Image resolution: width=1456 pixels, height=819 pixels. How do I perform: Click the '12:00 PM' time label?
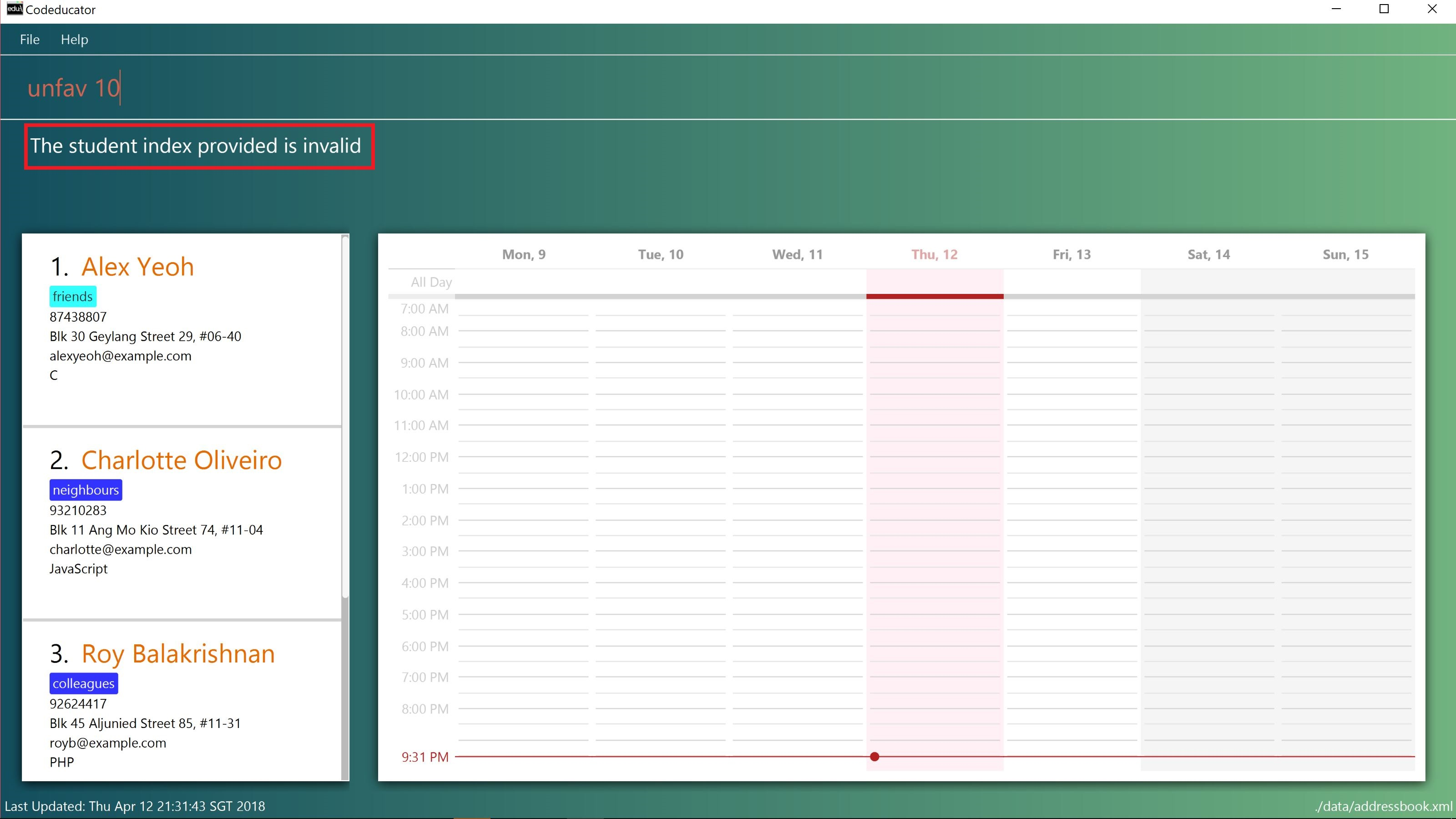[x=422, y=457]
